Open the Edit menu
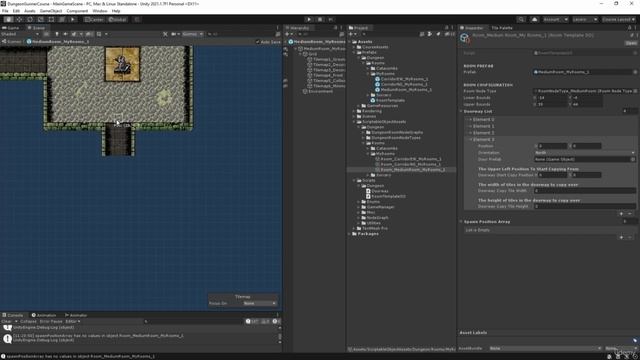Image resolution: width=640 pixels, height=360 pixels. [16, 11]
